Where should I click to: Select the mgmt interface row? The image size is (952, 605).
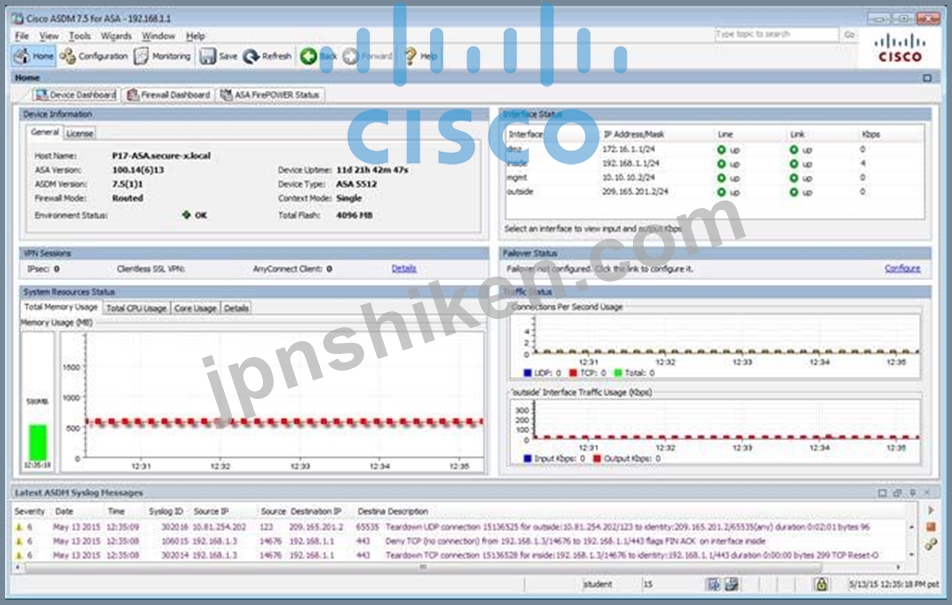[715, 178]
